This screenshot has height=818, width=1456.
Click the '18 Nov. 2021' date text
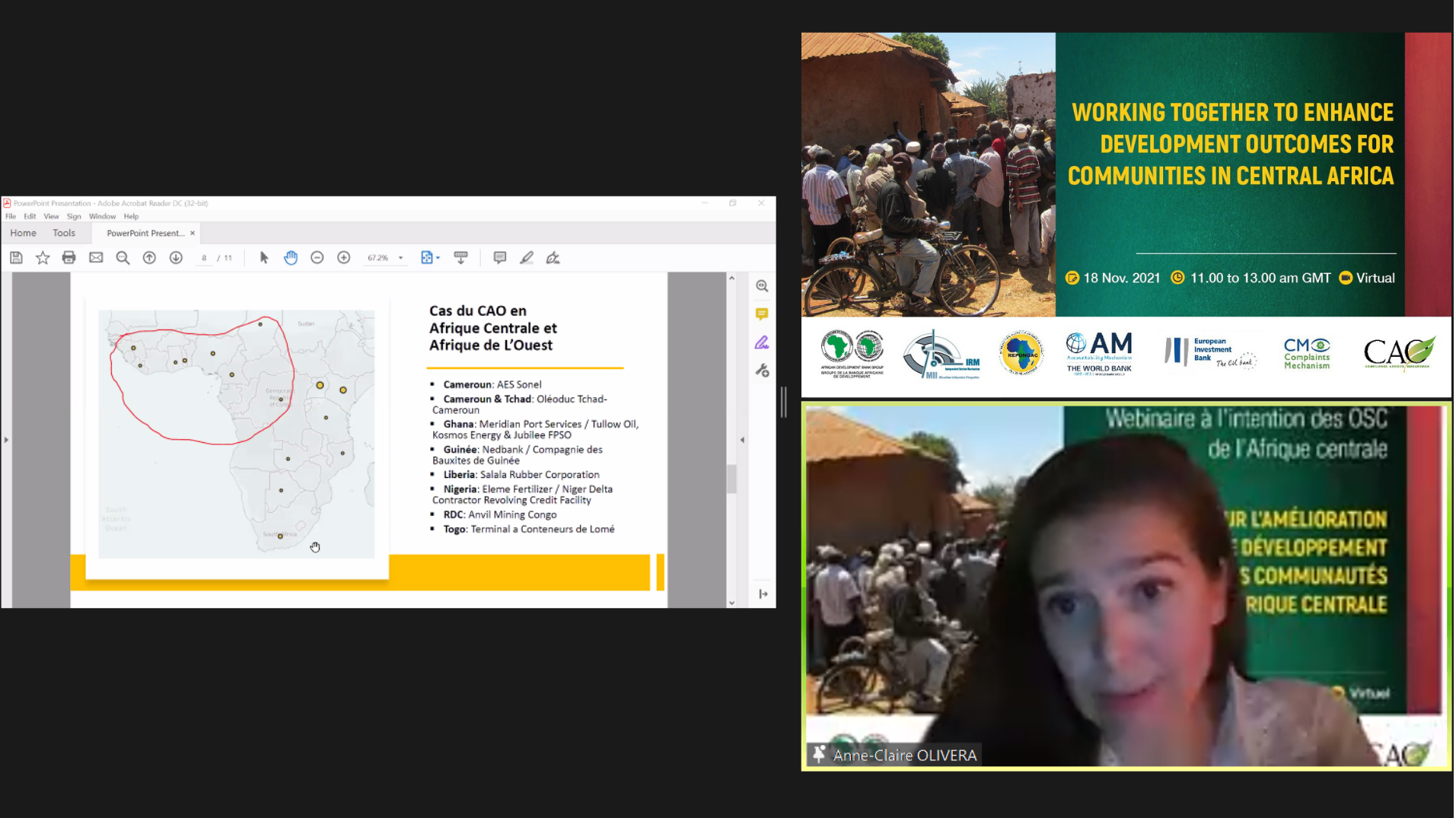[1121, 278]
